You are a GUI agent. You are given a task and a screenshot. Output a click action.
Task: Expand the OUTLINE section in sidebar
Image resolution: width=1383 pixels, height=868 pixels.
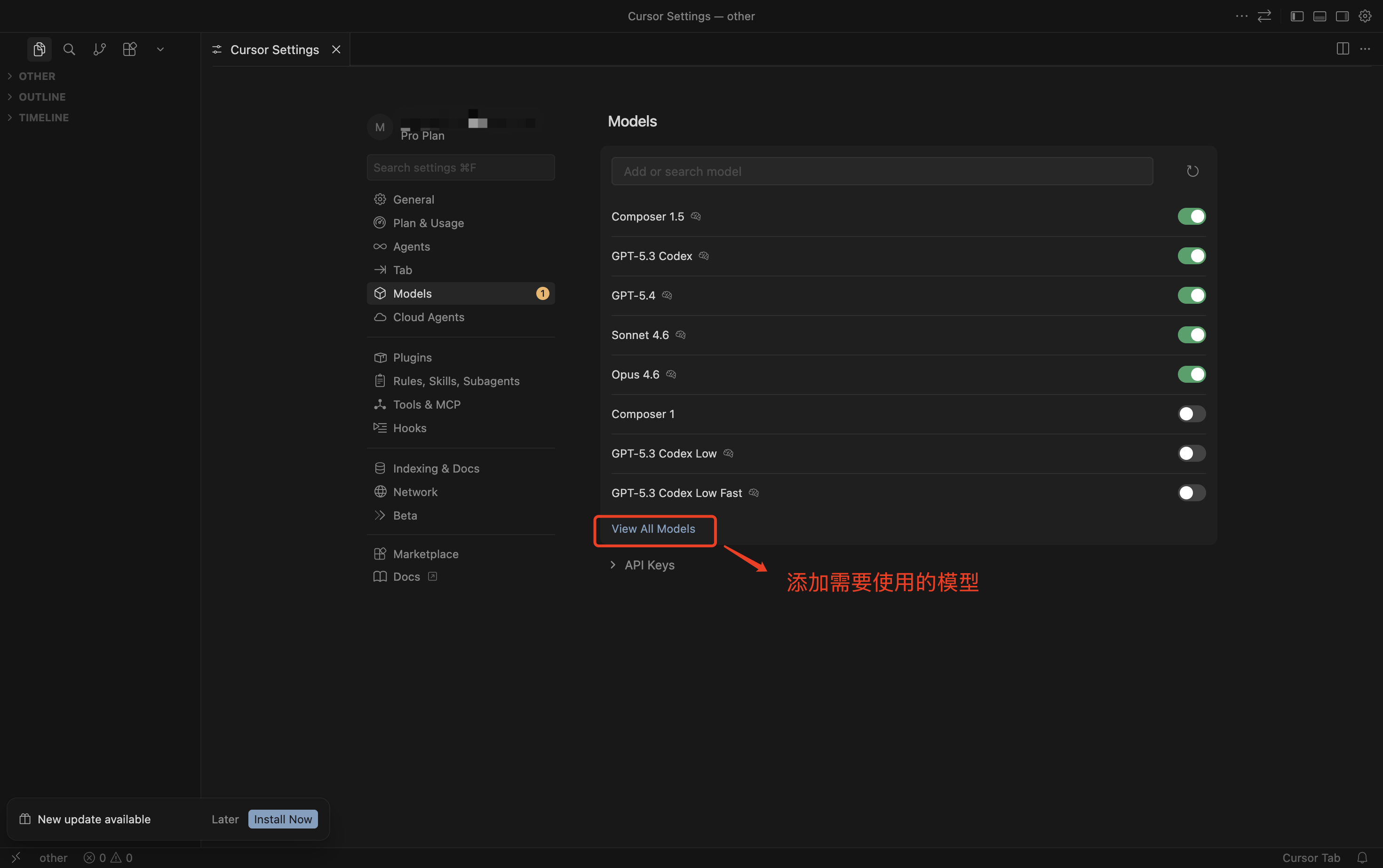[x=41, y=96]
